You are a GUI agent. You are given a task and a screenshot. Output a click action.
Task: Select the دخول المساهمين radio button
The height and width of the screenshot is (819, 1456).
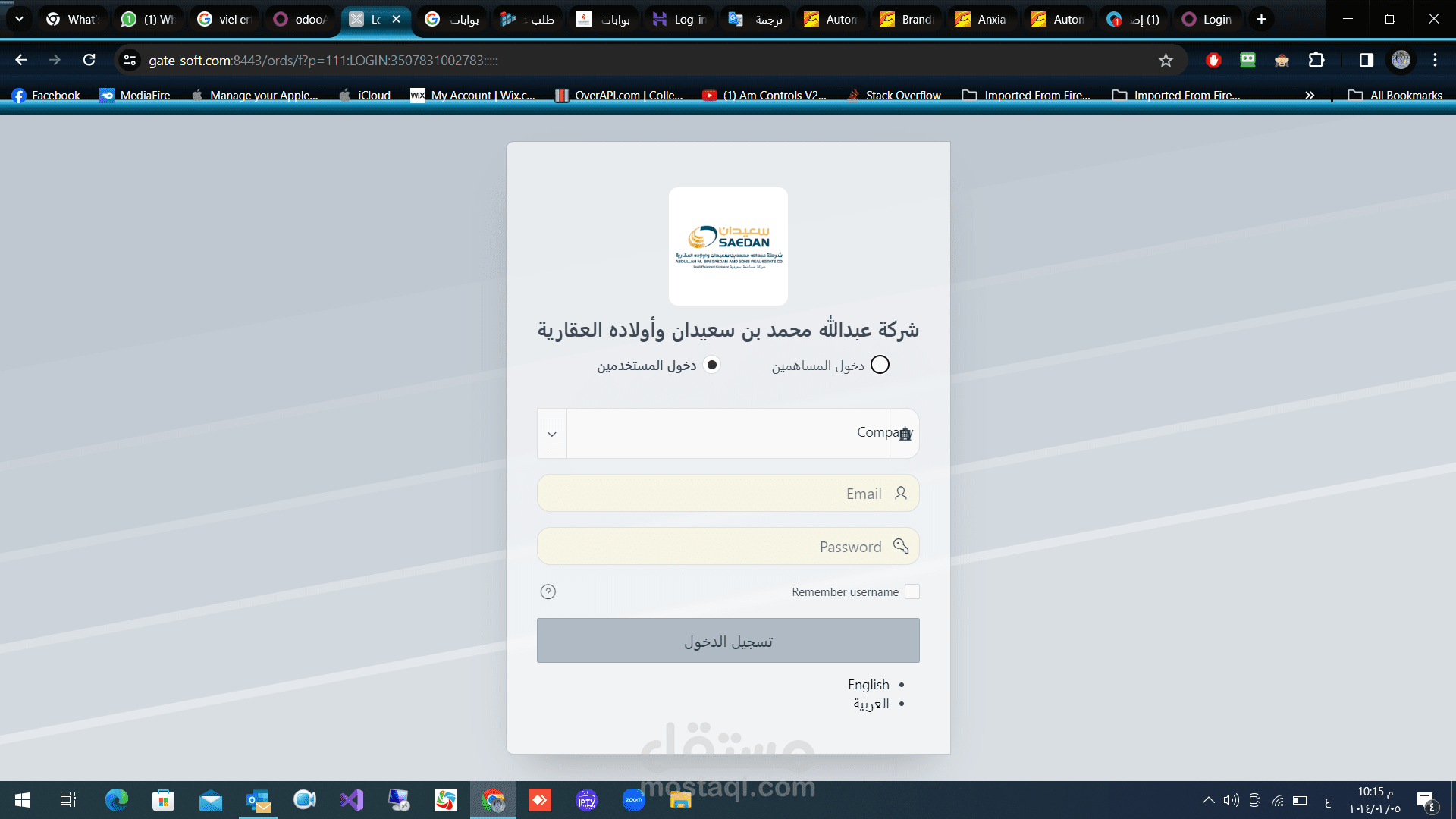point(880,365)
